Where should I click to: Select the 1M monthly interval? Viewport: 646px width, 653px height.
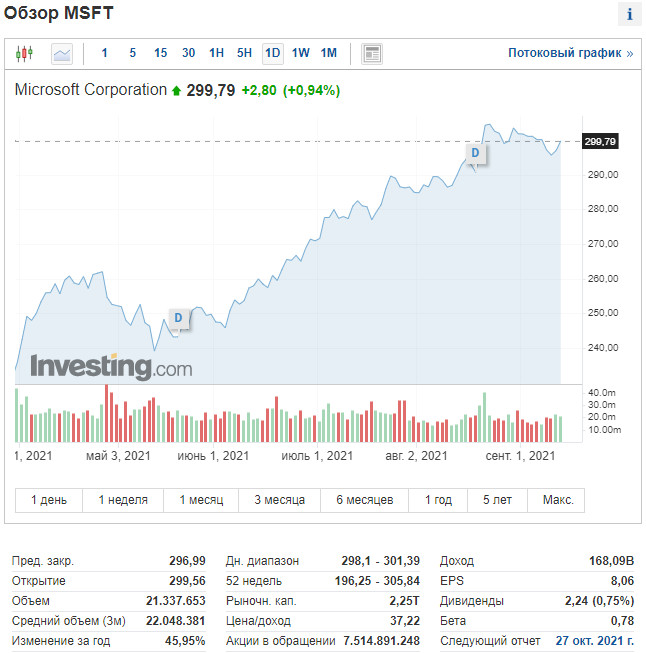coord(328,53)
